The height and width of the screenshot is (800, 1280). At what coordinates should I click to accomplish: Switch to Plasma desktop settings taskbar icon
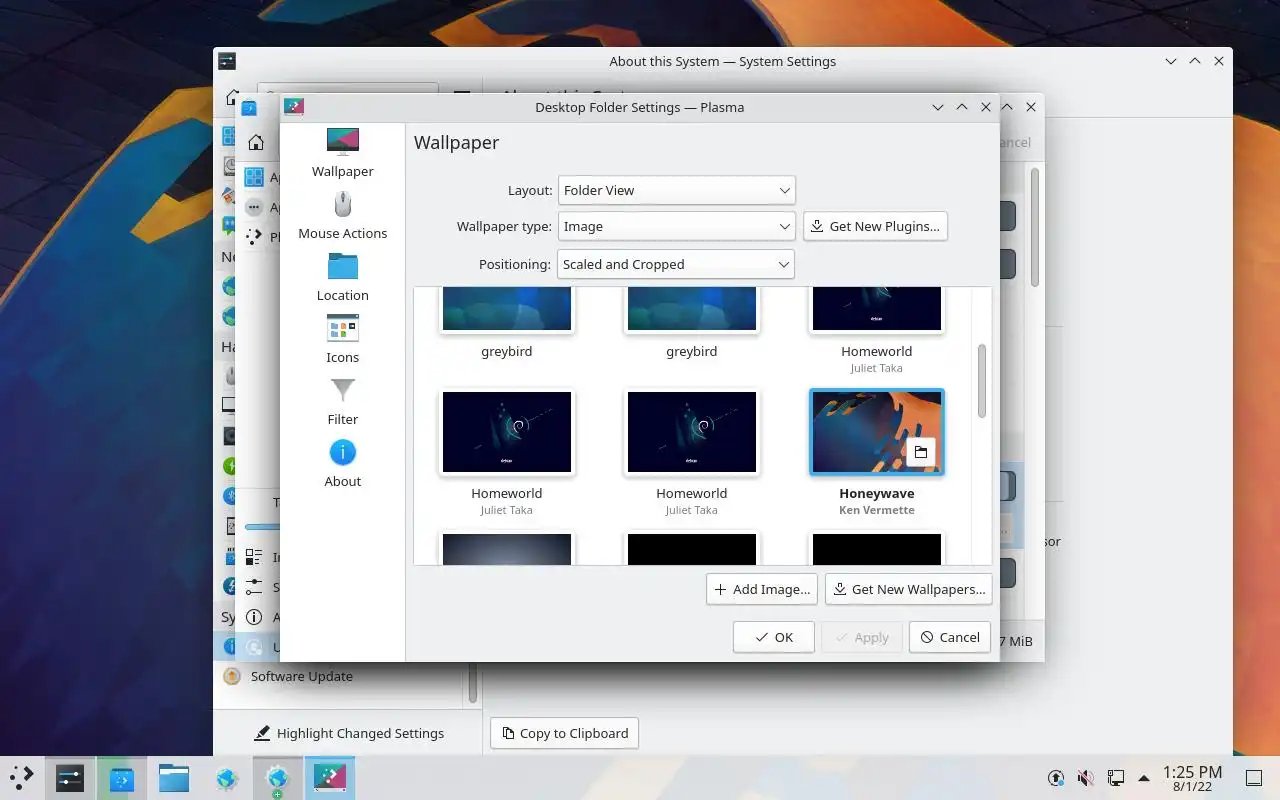pyautogui.click(x=329, y=777)
